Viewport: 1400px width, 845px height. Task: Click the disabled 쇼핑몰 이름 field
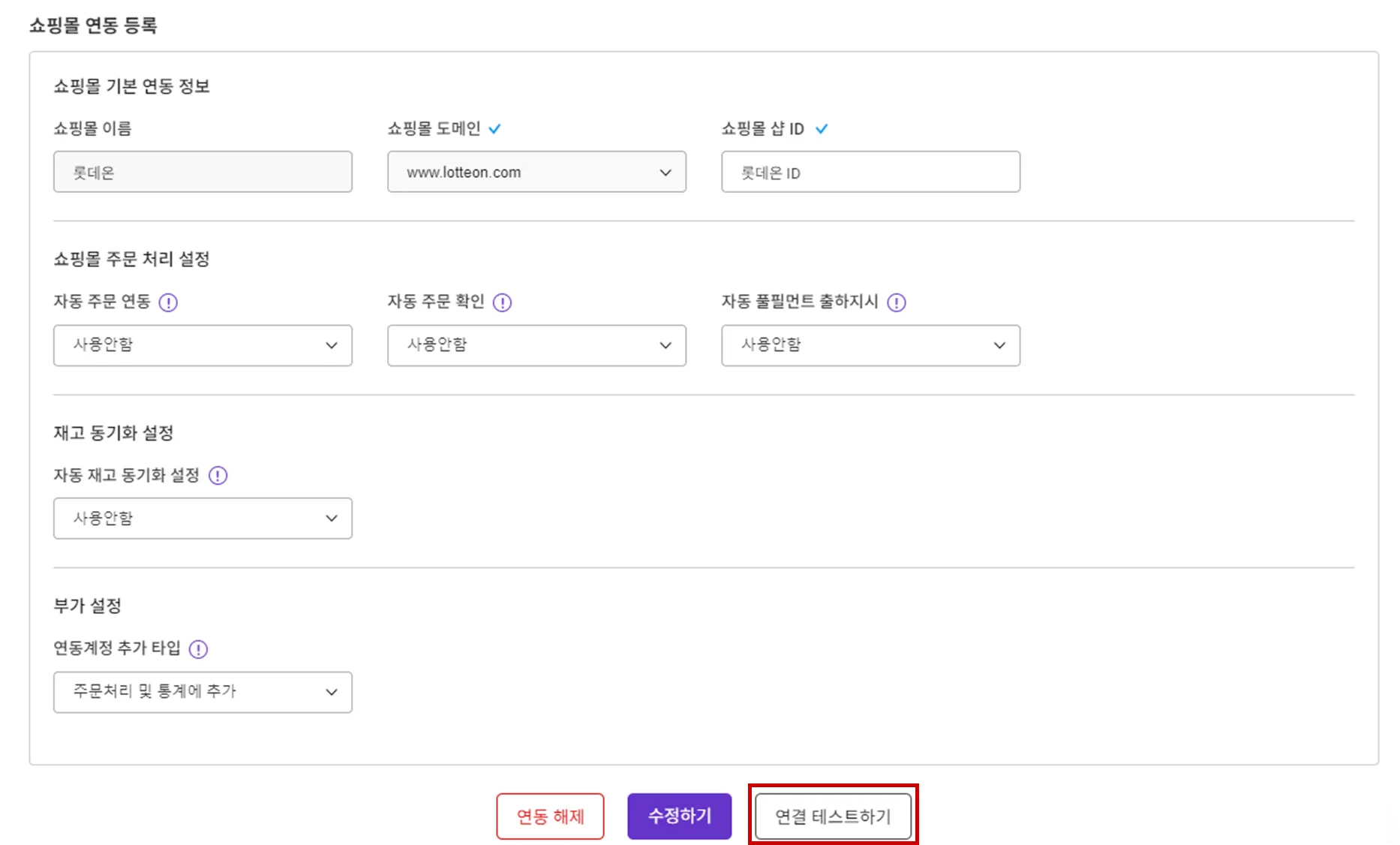click(203, 172)
